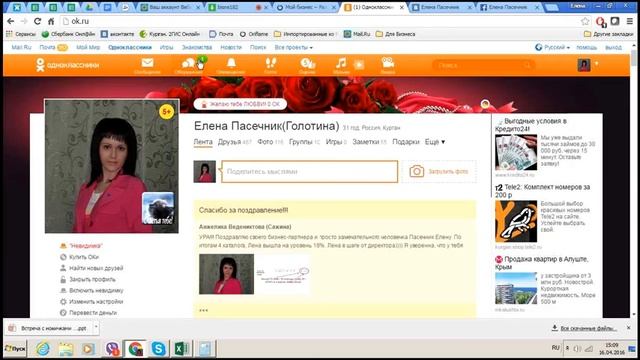
Task: Click the ok.ru address bar
Action: 320,21
